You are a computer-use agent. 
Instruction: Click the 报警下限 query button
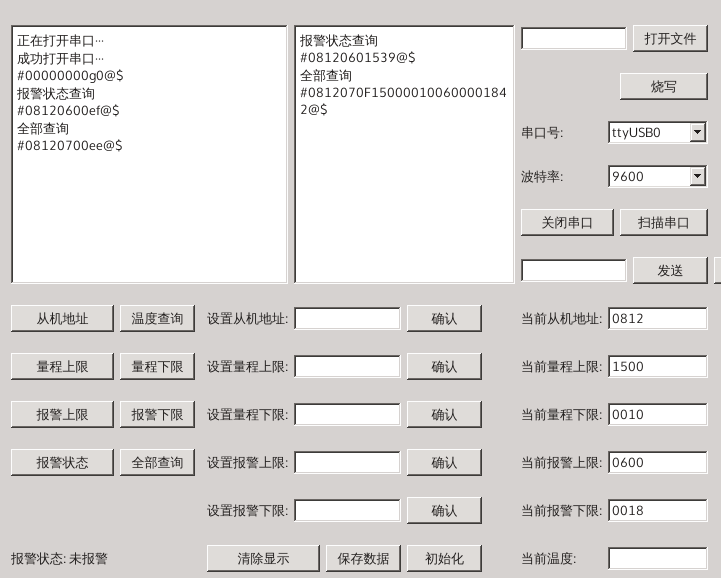pyautogui.click(x=157, y=414)
